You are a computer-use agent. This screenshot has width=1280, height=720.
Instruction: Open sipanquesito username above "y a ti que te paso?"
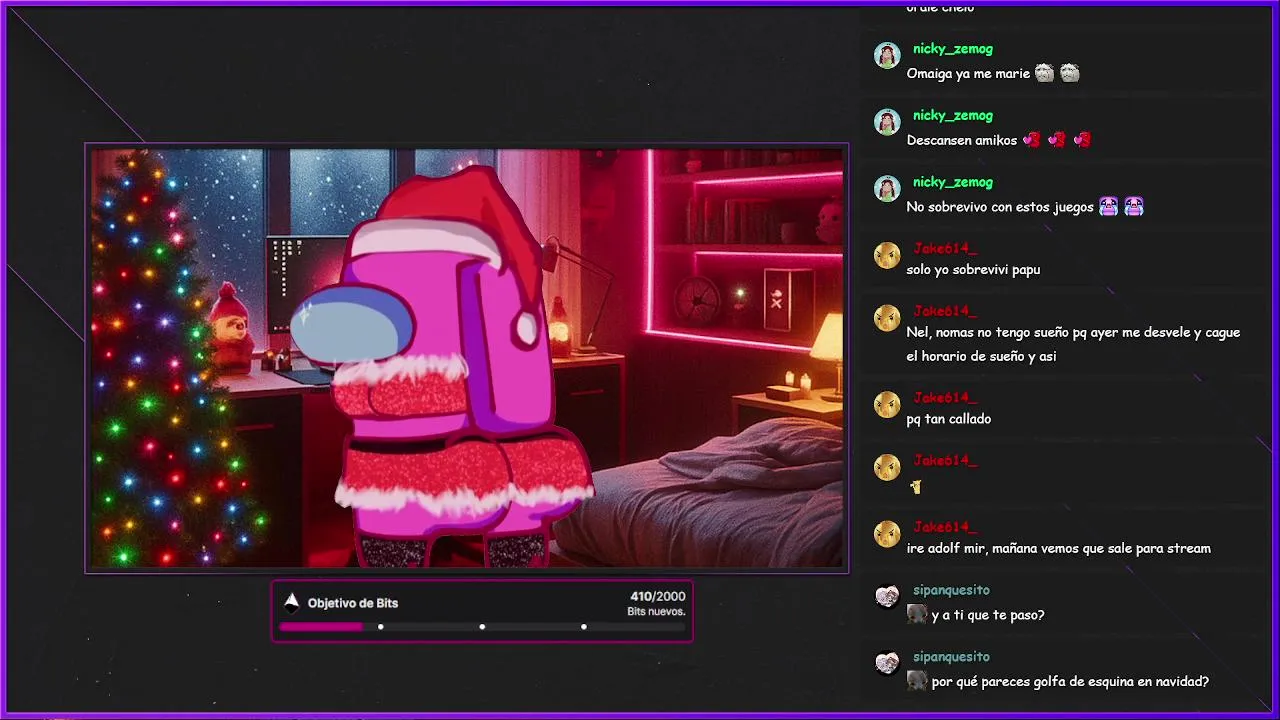[951, 590]
